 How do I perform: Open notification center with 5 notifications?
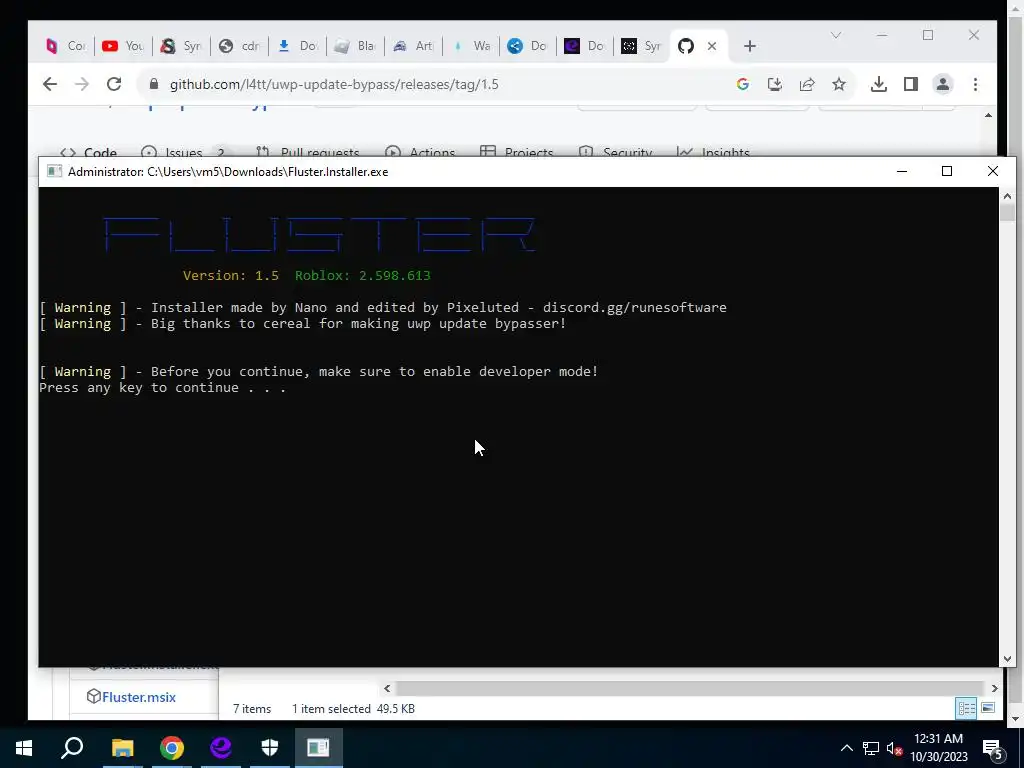[993, 749]
